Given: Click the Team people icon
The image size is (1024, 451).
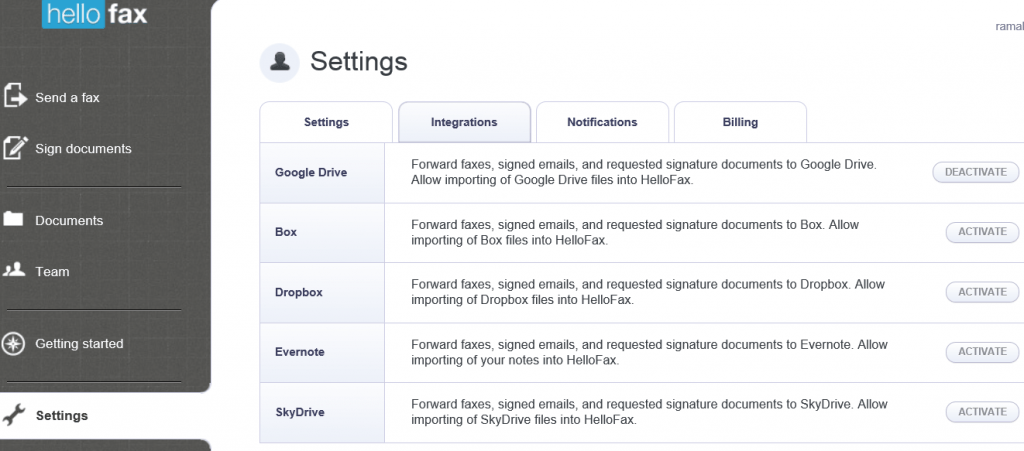Looking at the screenshot, I should [14, 270].
